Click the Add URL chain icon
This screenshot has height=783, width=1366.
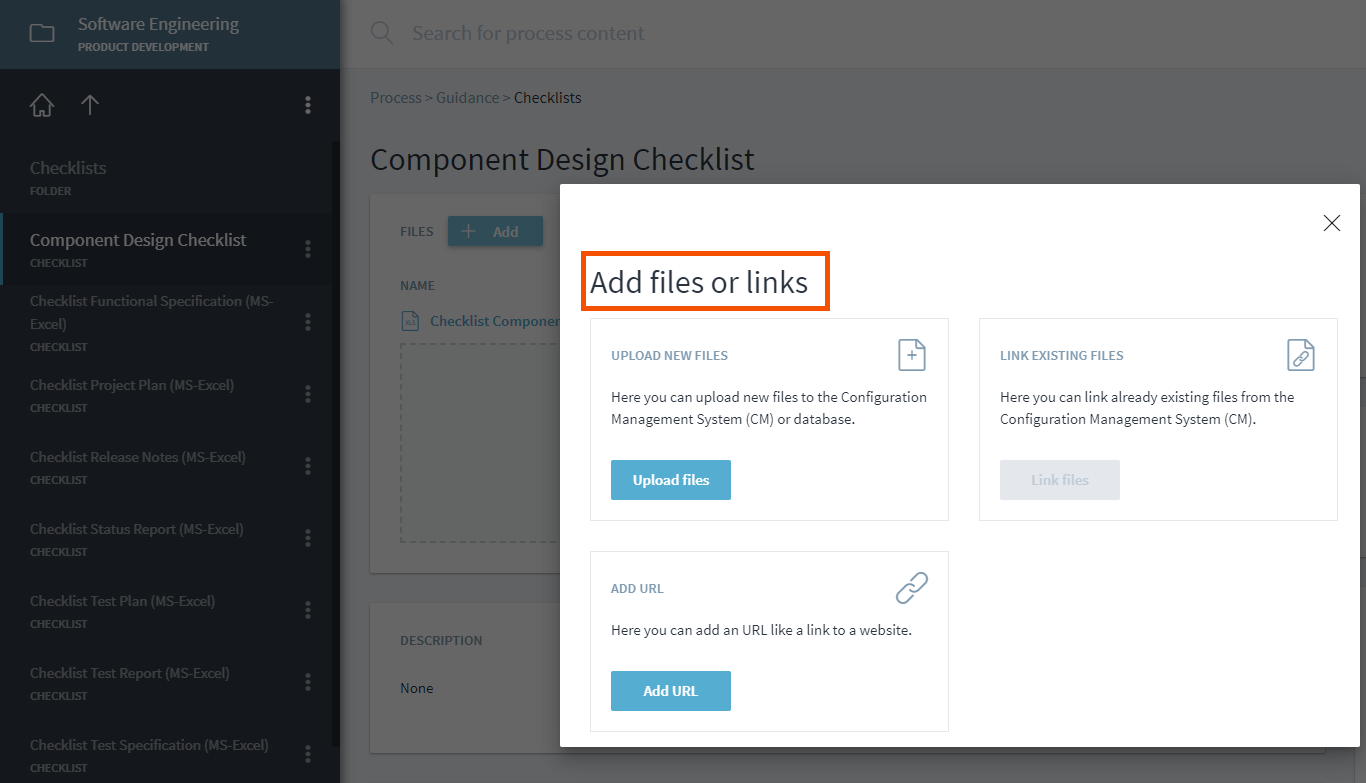pos(911,588)
